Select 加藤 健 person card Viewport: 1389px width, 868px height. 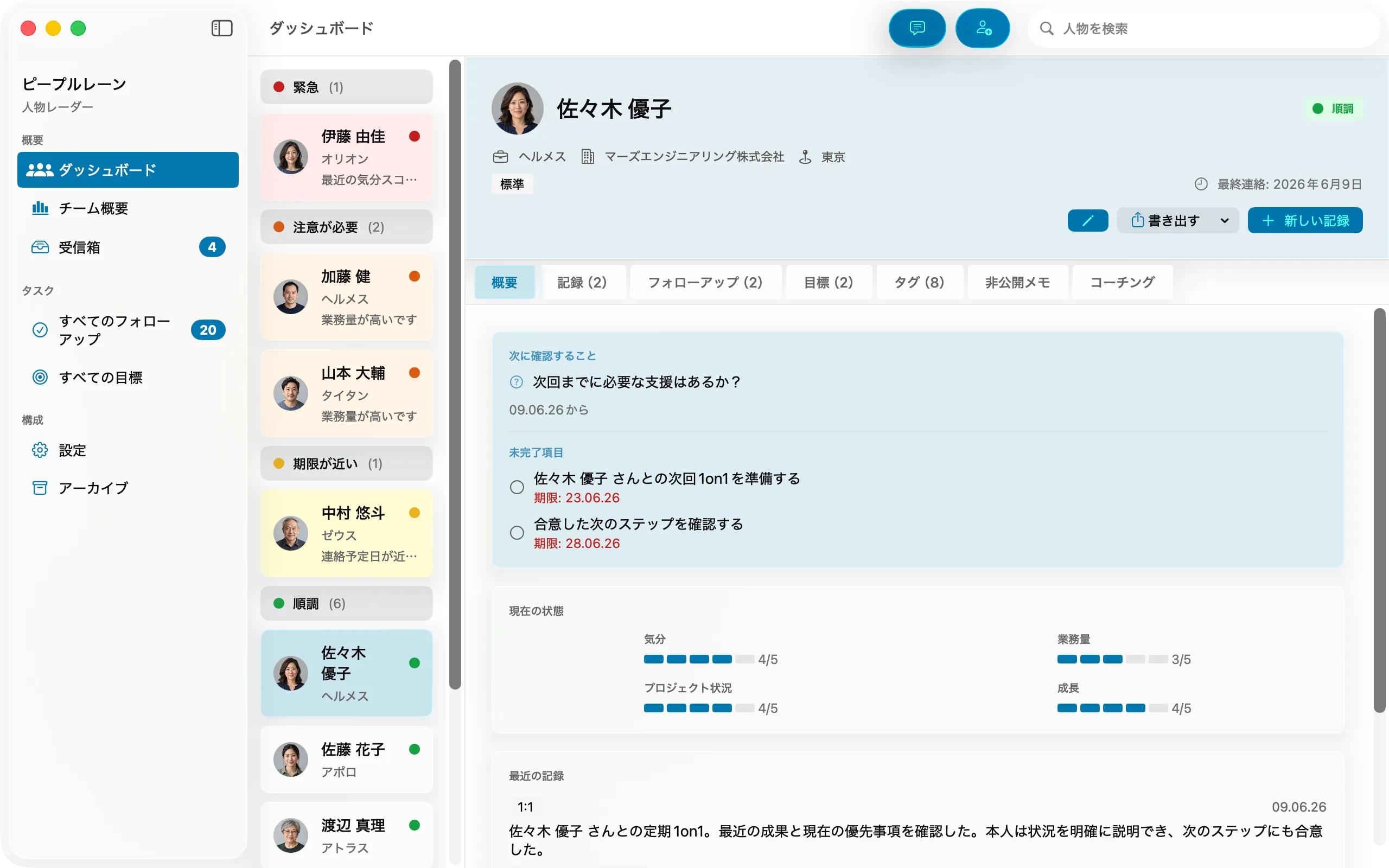pyautogui.click(x=346, y=297)
